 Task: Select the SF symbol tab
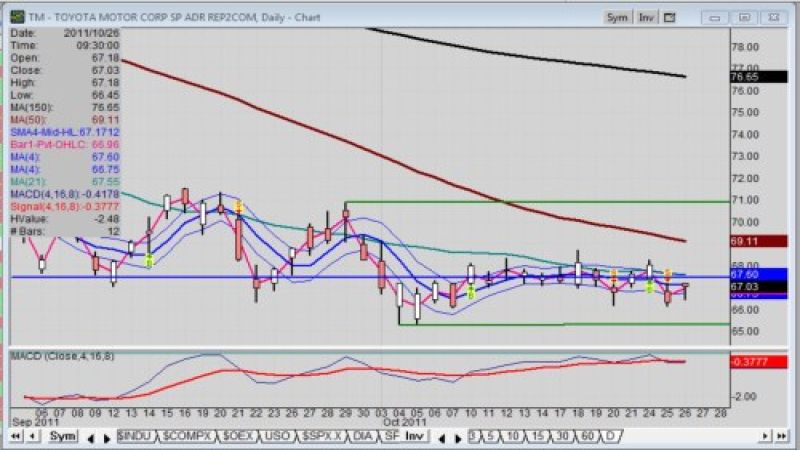pos(391,436)
